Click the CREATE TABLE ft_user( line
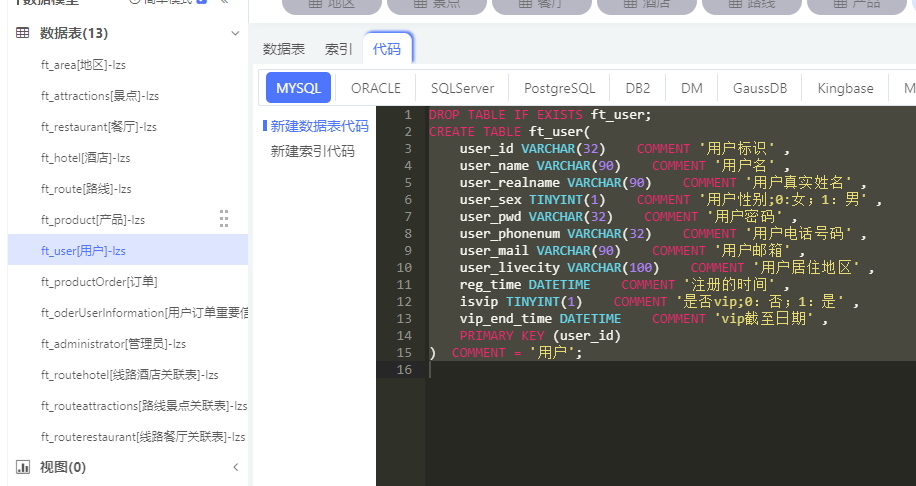The width and height of the screenshot is (916, 486). pos(509,131)
